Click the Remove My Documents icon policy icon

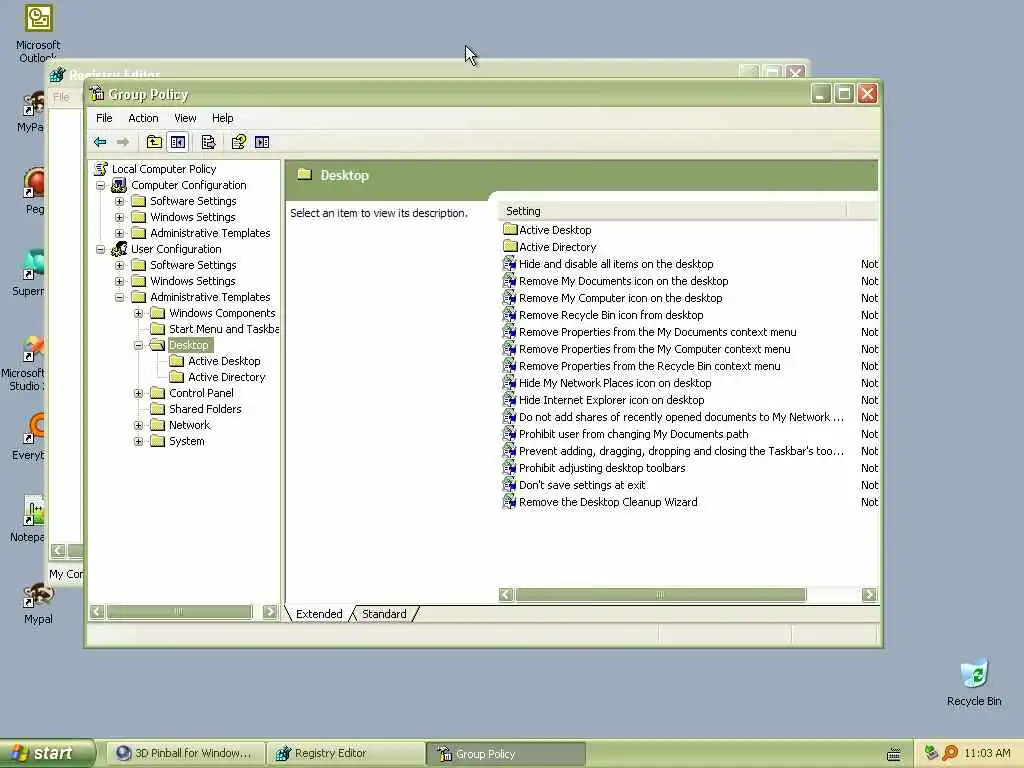tap(509, 281)
